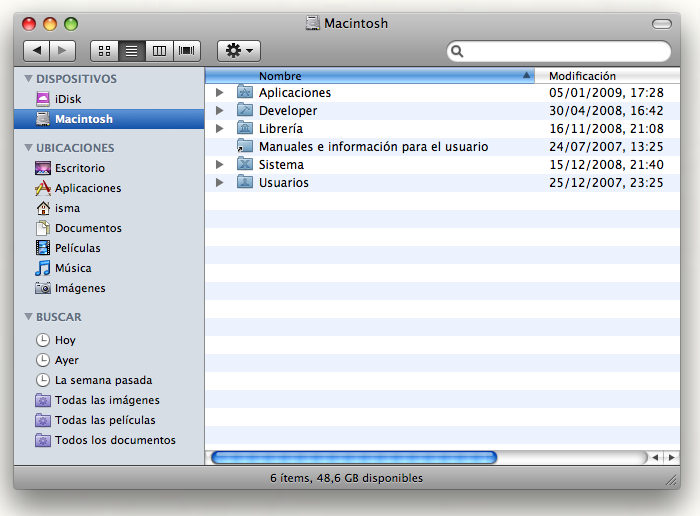Screen dimensions: 700x516
Task: Switch to list view
Action: click(x=132, y=51)
